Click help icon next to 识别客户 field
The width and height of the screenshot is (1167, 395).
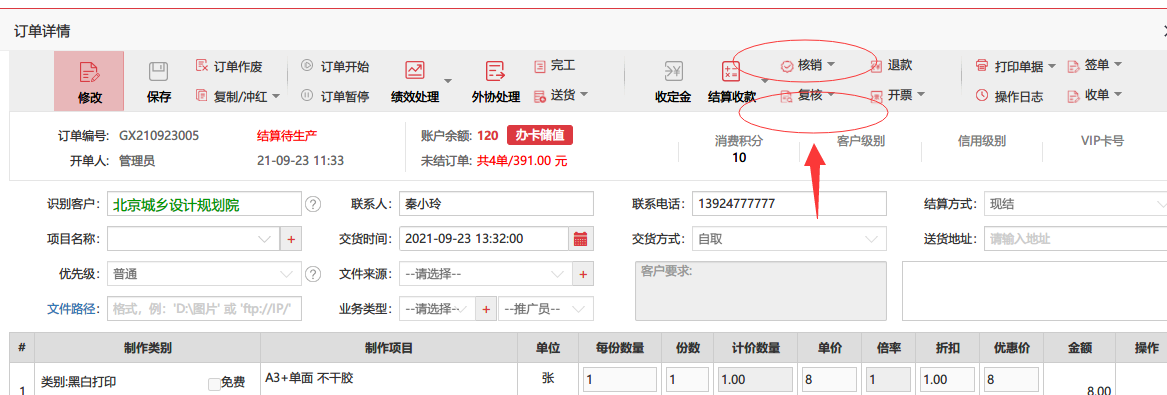(313, 204)
